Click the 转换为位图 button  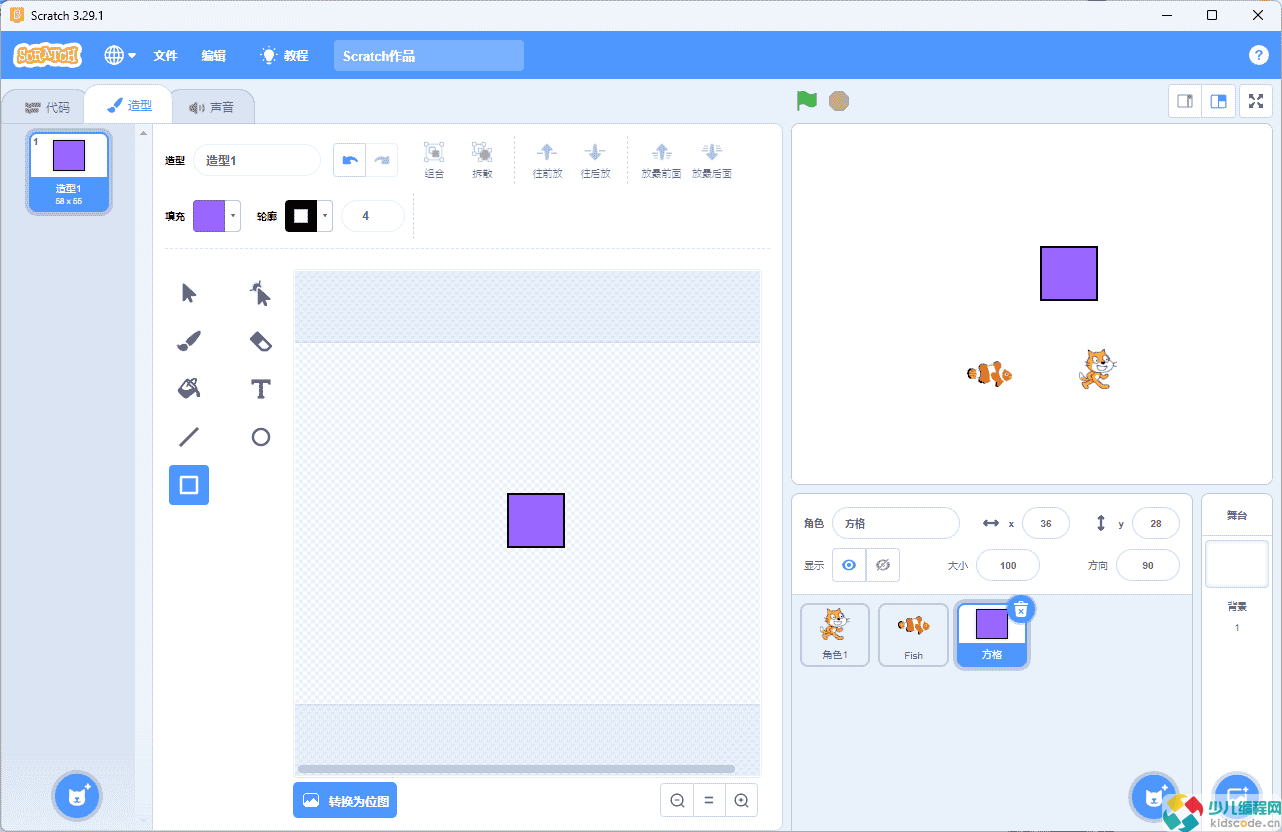point(345,801)
